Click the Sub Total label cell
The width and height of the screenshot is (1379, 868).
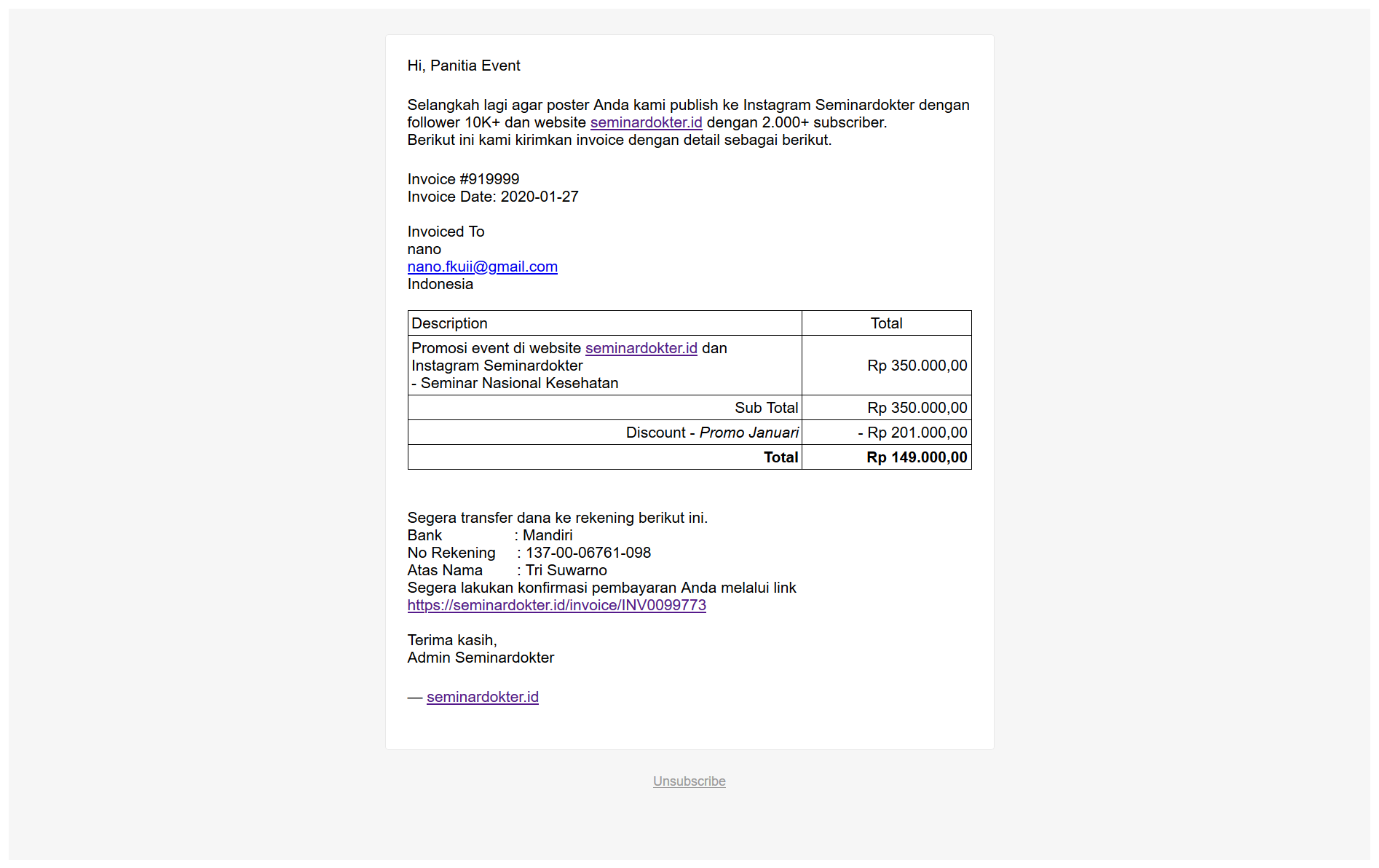pos(766,408)
